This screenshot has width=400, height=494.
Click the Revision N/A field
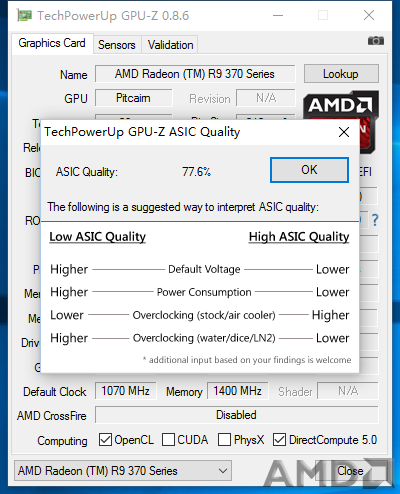click(x=266, y=98)
